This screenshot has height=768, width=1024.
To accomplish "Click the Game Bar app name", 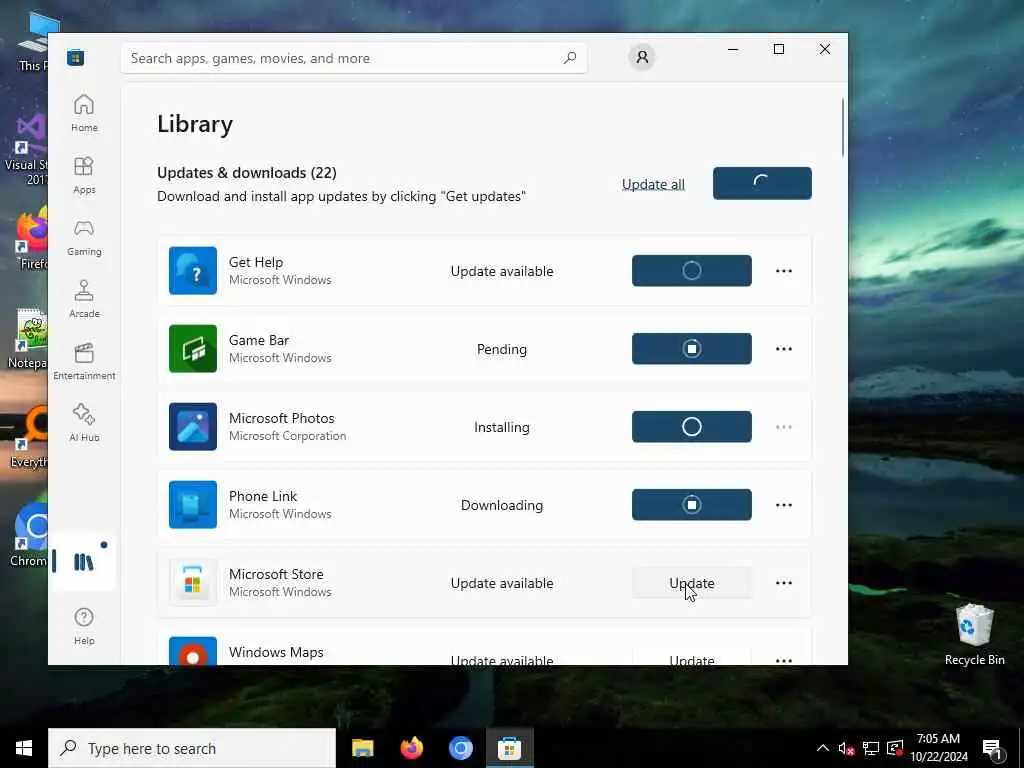I will 259,340.
